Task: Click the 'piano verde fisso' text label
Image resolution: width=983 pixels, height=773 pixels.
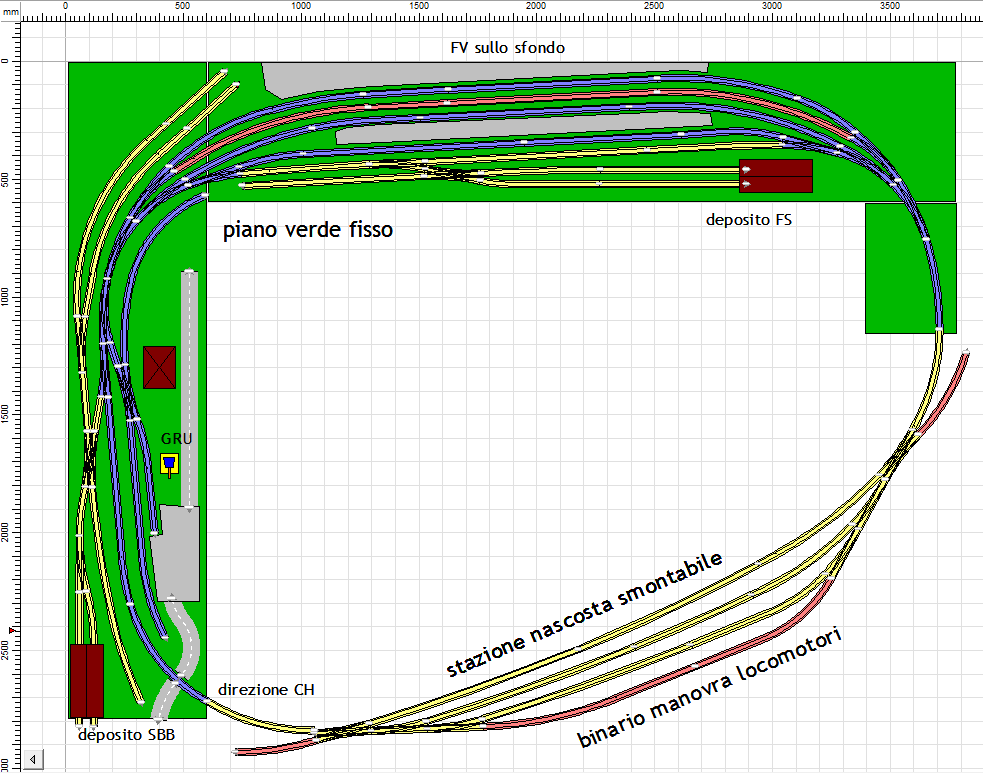Action: tap(307, 230)
